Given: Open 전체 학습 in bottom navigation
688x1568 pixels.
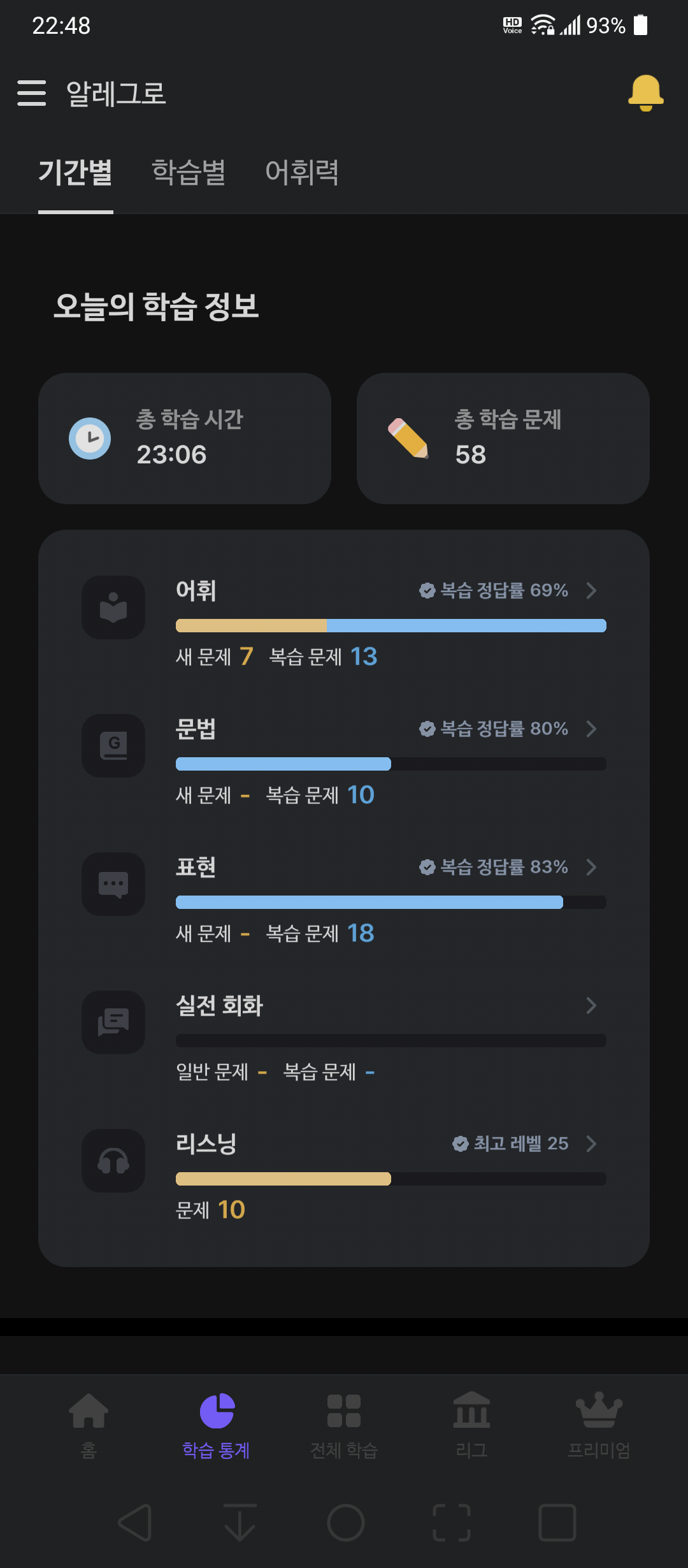Looking at the screenshot, I should pos(344,1425).
